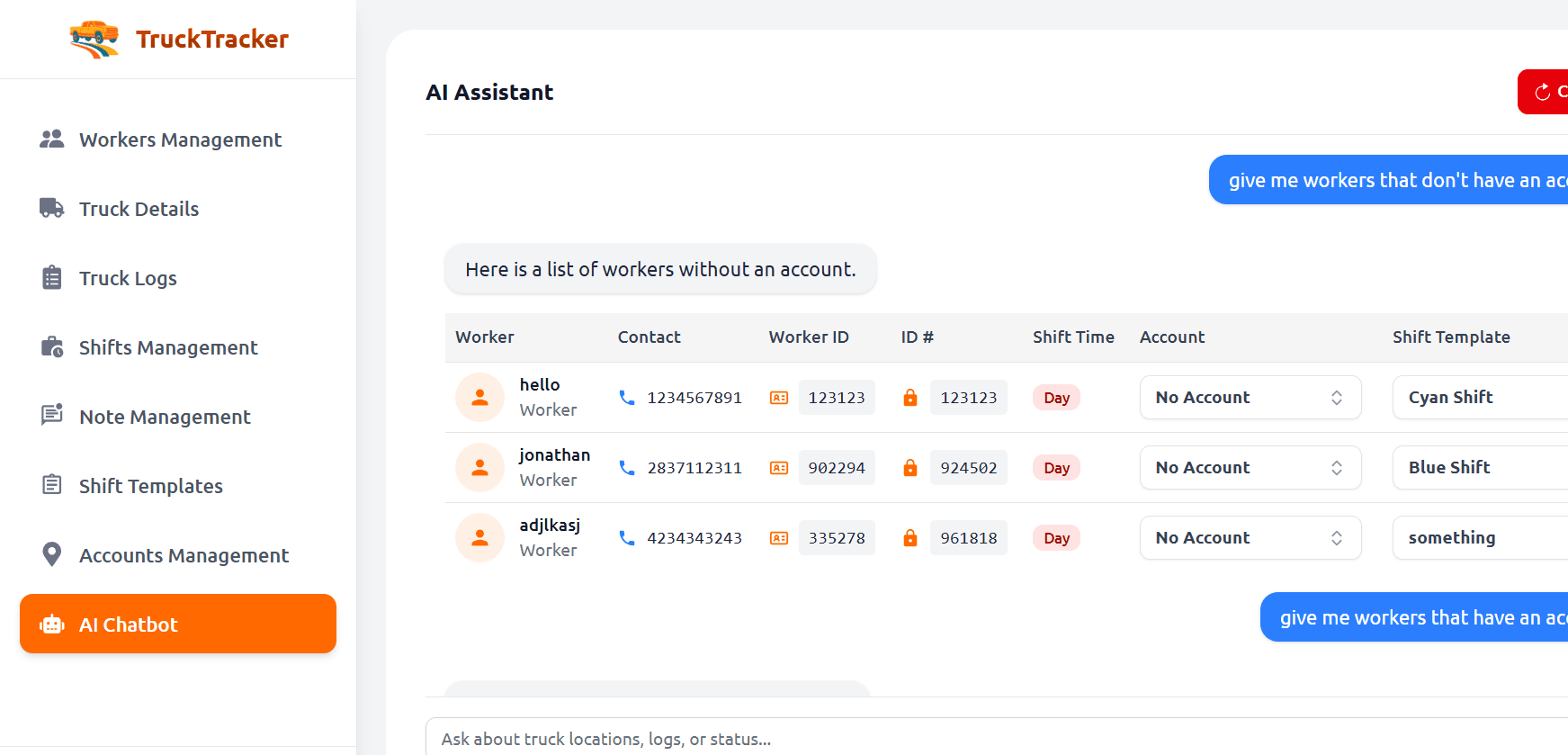Click the Truck Logs clipboard icon
1568x755 pixels.
51,277
